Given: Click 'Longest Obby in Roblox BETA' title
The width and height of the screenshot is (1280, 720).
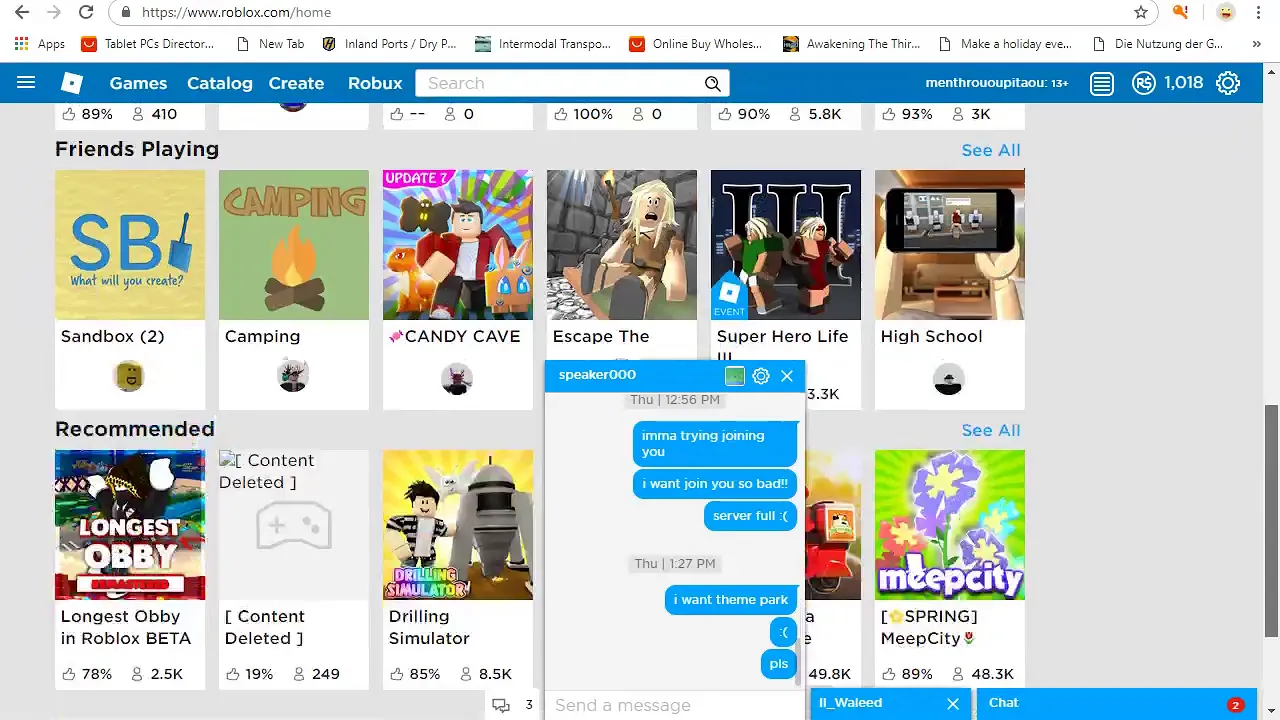Looking at the screenshot, I should tap(125, 627).
